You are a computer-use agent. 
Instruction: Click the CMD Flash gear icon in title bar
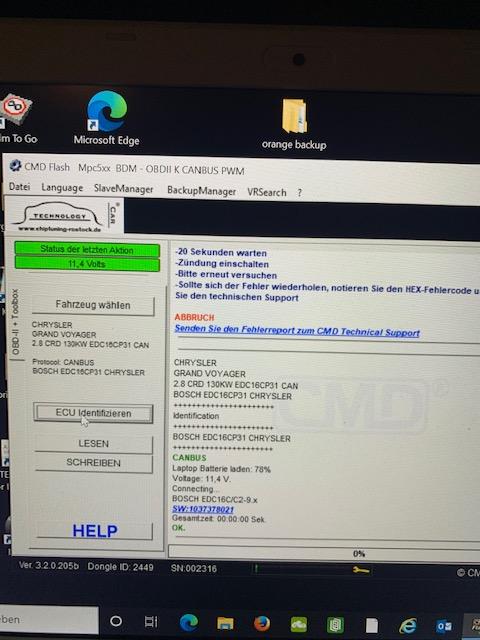click(16, 166)
